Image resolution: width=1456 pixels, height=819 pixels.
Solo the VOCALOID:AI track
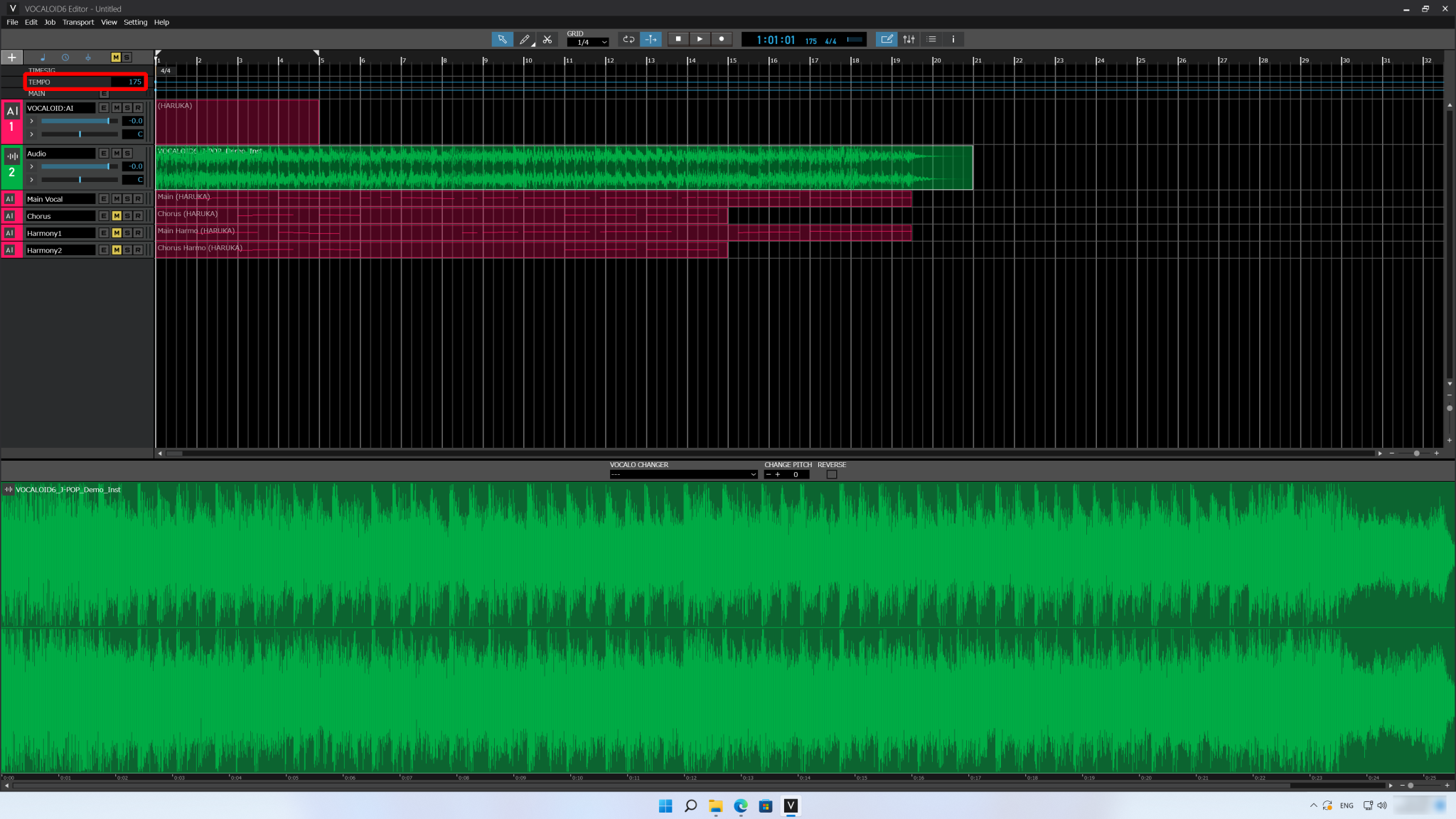pyautogui.click(x=127, y=108)
